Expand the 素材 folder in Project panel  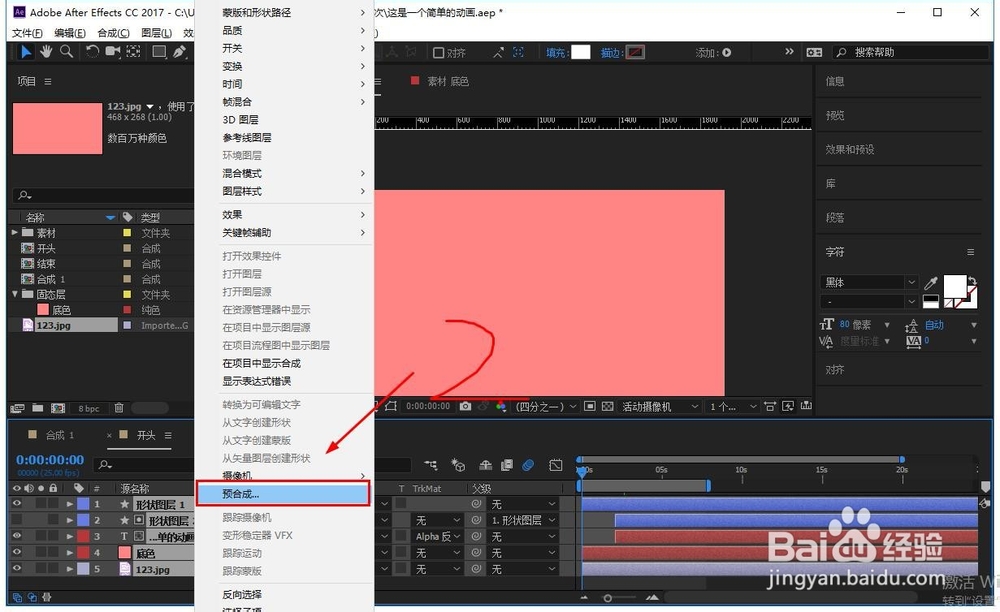coord(15,233)
